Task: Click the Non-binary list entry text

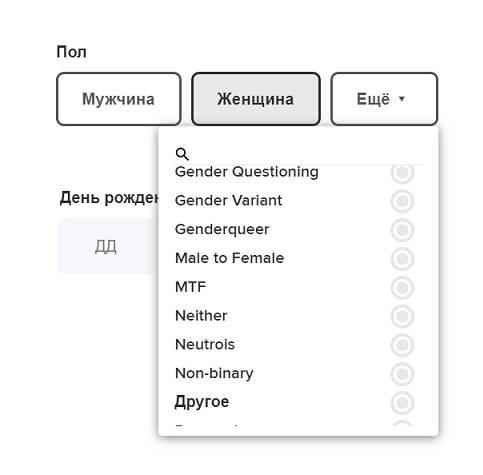Action: [x=214, y=373]
